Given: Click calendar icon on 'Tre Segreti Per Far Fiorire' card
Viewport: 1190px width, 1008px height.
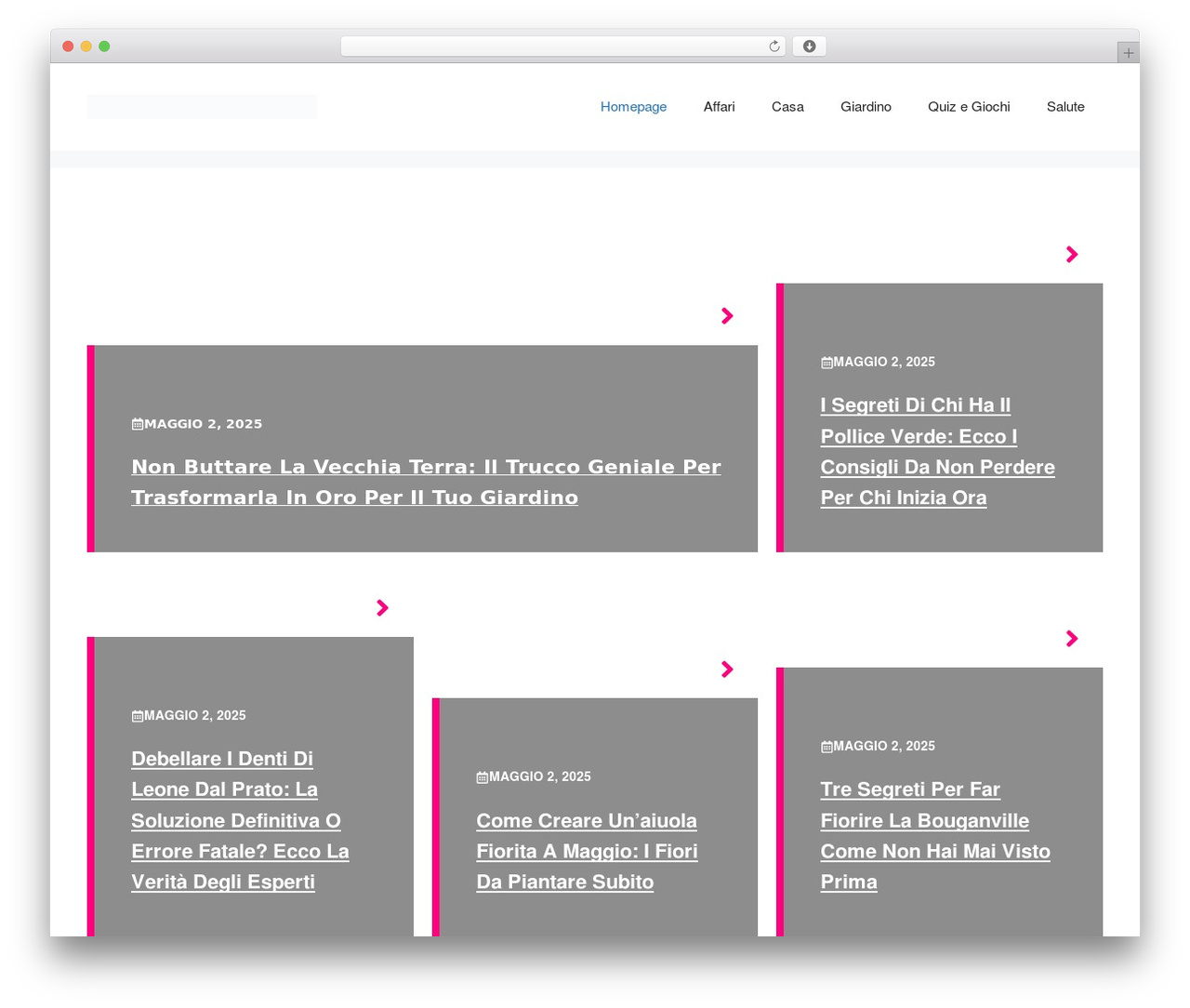Looking at the screenshot, I should (826, 747).
